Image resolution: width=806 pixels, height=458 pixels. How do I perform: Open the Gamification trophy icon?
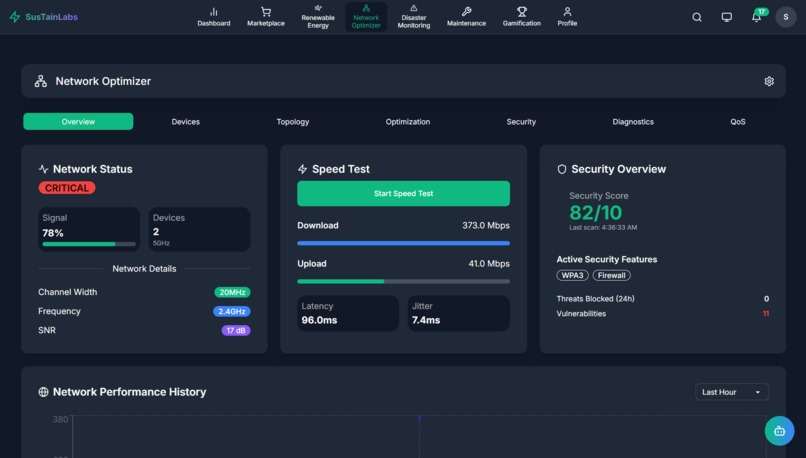tap(522, 12)
